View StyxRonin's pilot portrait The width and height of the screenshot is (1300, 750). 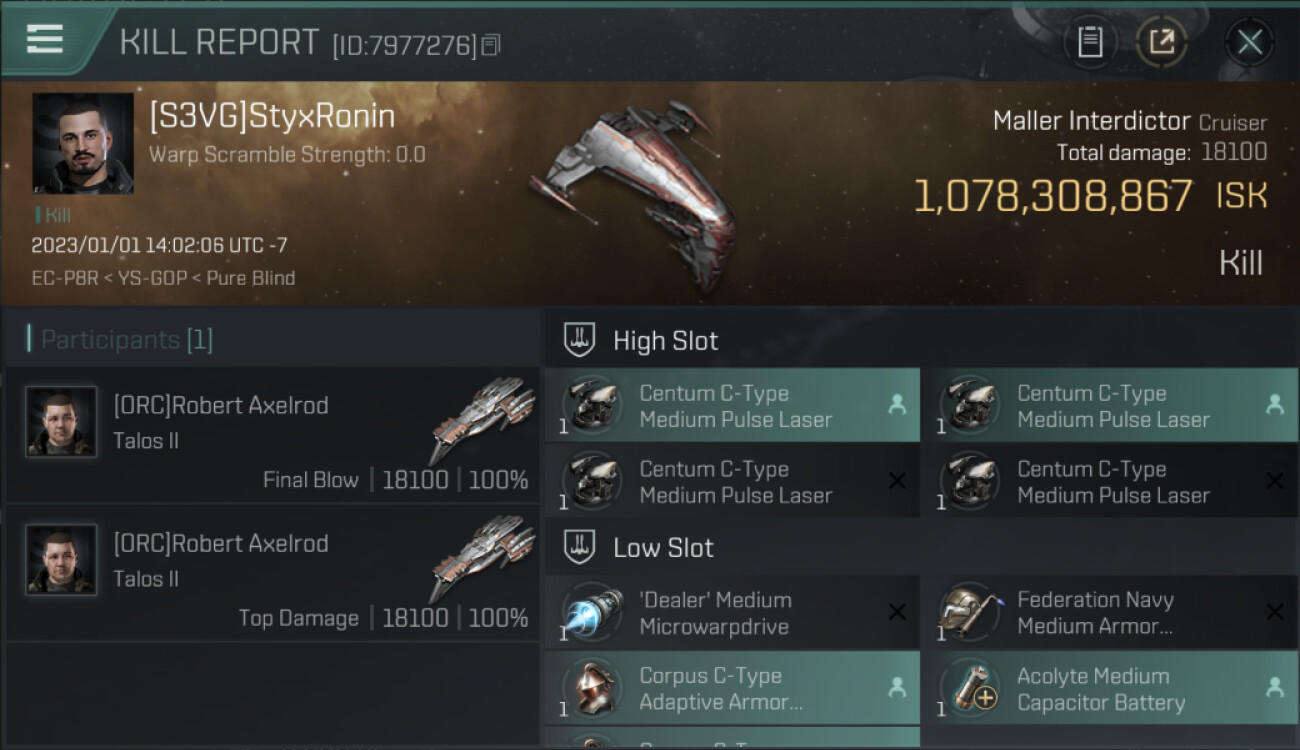point(83,143)
